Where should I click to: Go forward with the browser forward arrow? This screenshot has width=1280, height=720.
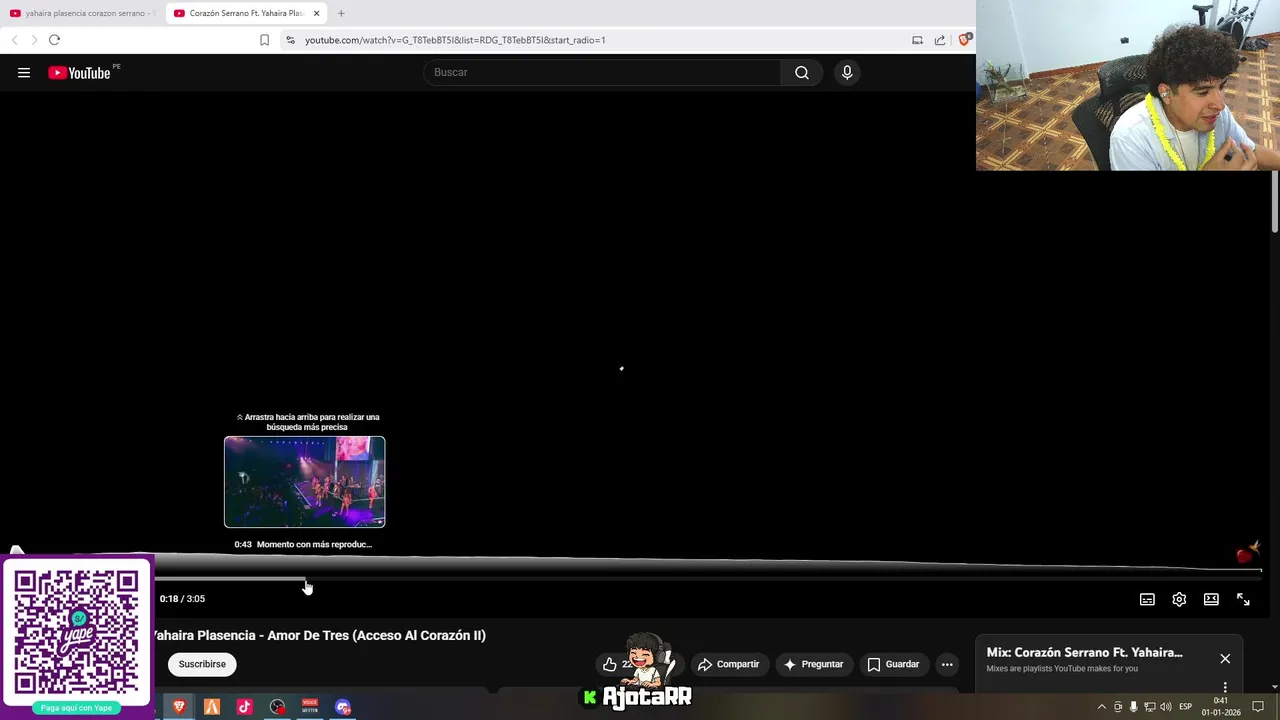point(33,40)
